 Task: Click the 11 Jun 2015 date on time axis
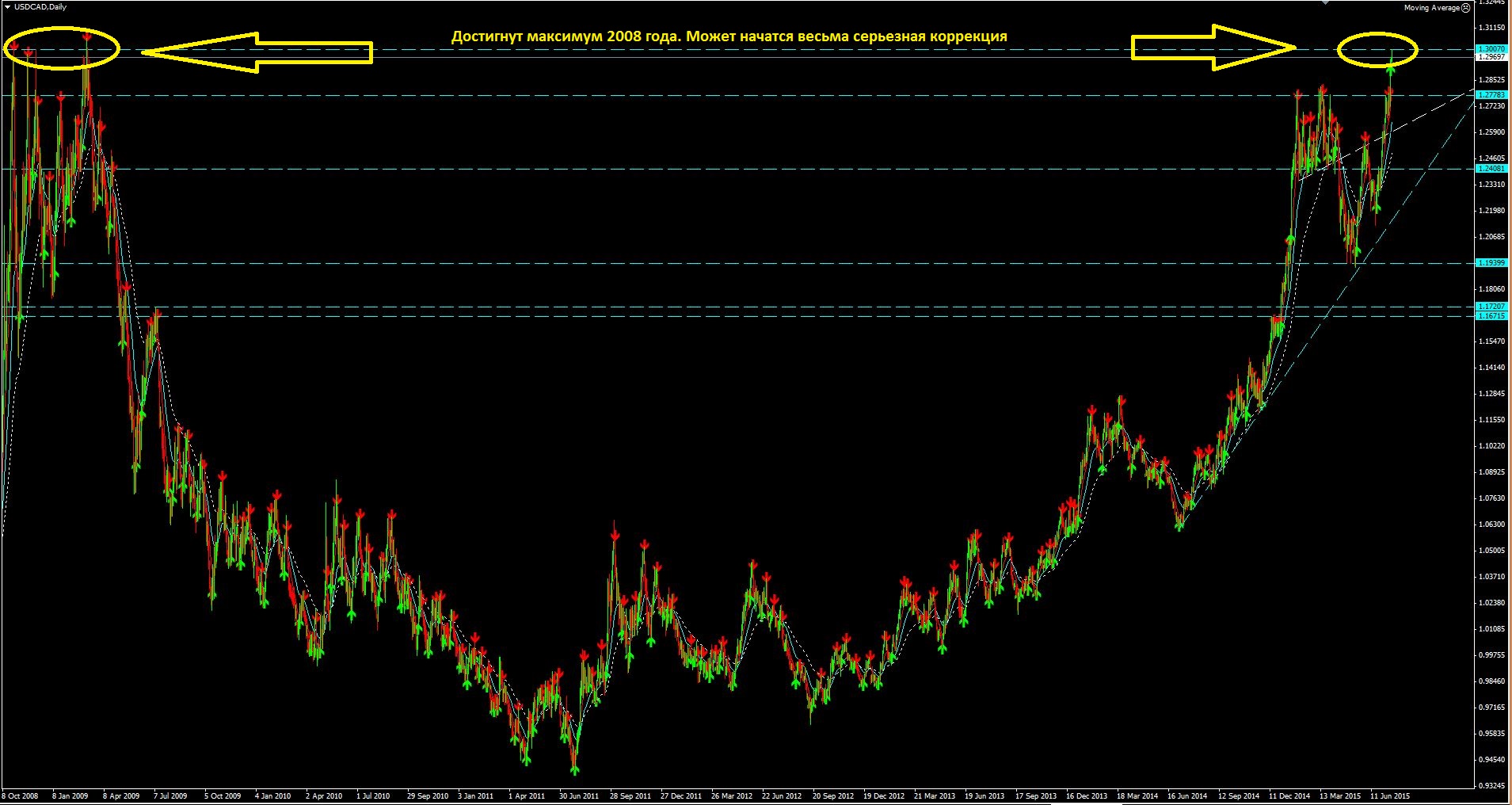coord(1390,795)
